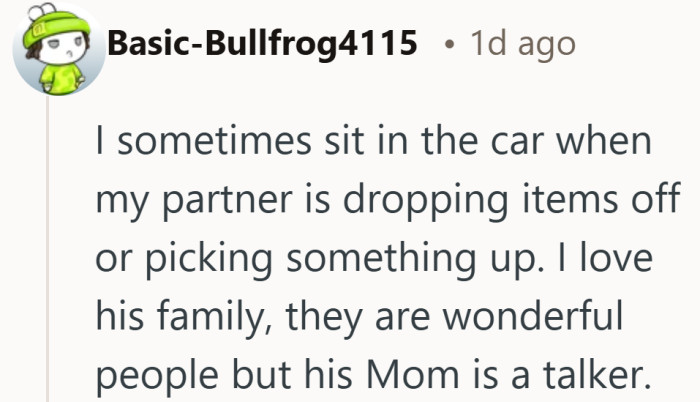The width and height of the screenshot is (700, 402).
Task: Click the word "talker." ending the comment
Action: (x=597, y=374)
